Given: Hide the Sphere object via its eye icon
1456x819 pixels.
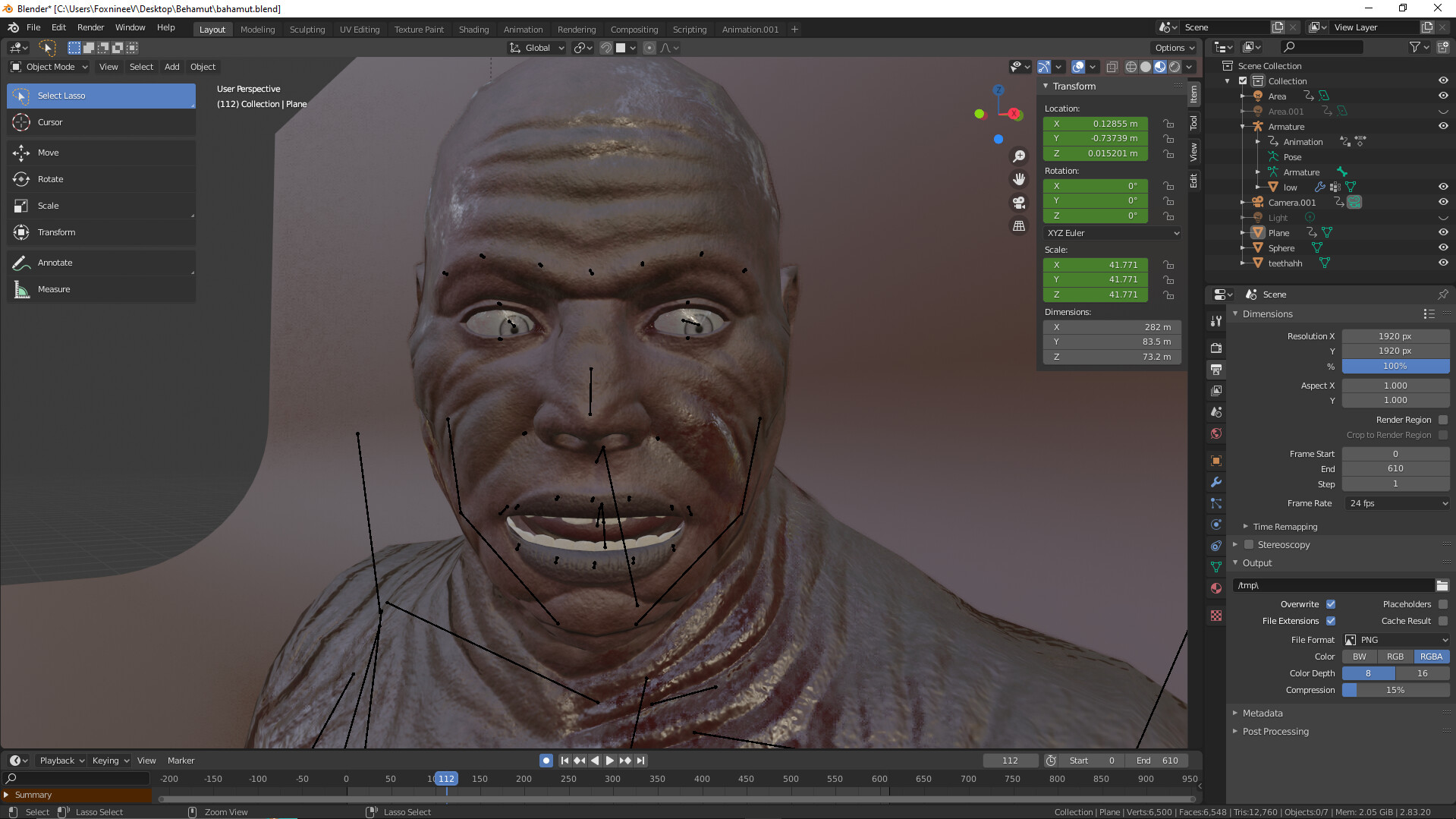Looking at the screenshot, I should (1443, 247).
